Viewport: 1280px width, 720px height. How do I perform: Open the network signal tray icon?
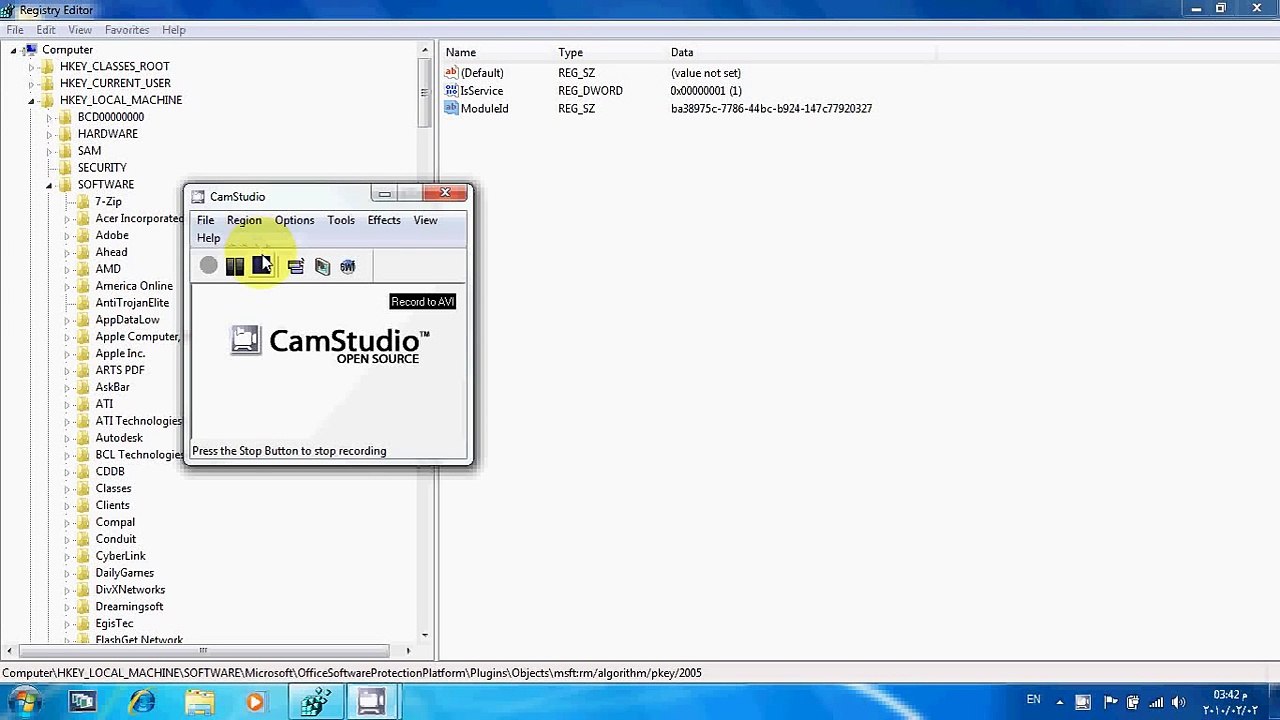1156,702
